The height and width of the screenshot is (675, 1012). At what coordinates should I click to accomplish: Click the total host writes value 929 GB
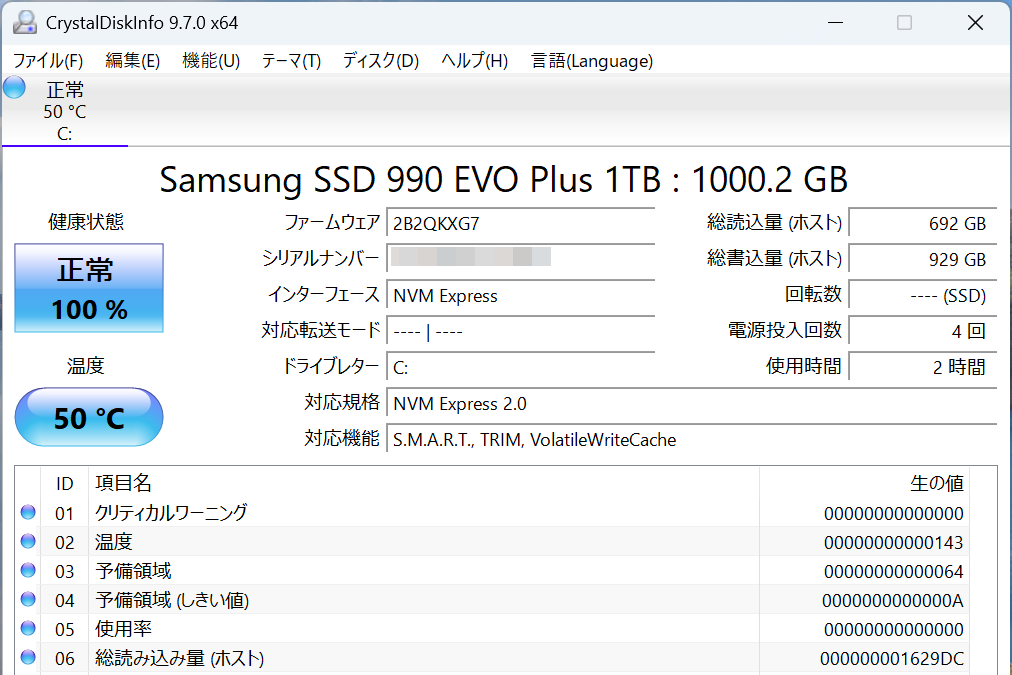pyautogui.click(x=923, y=259)
